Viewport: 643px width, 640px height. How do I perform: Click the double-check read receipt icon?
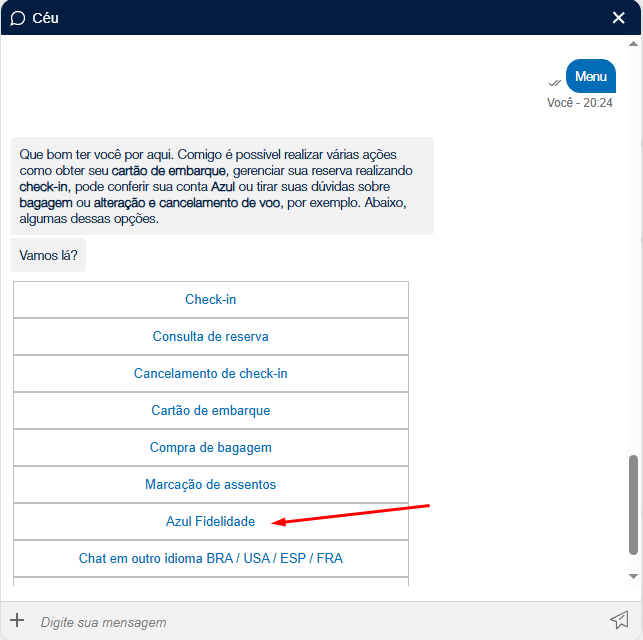point(554,83)
